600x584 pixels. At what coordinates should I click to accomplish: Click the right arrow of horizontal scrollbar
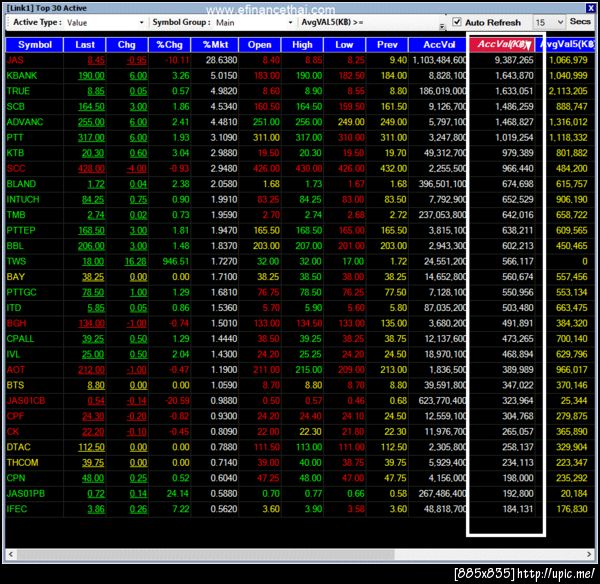(x=589, y=554)
